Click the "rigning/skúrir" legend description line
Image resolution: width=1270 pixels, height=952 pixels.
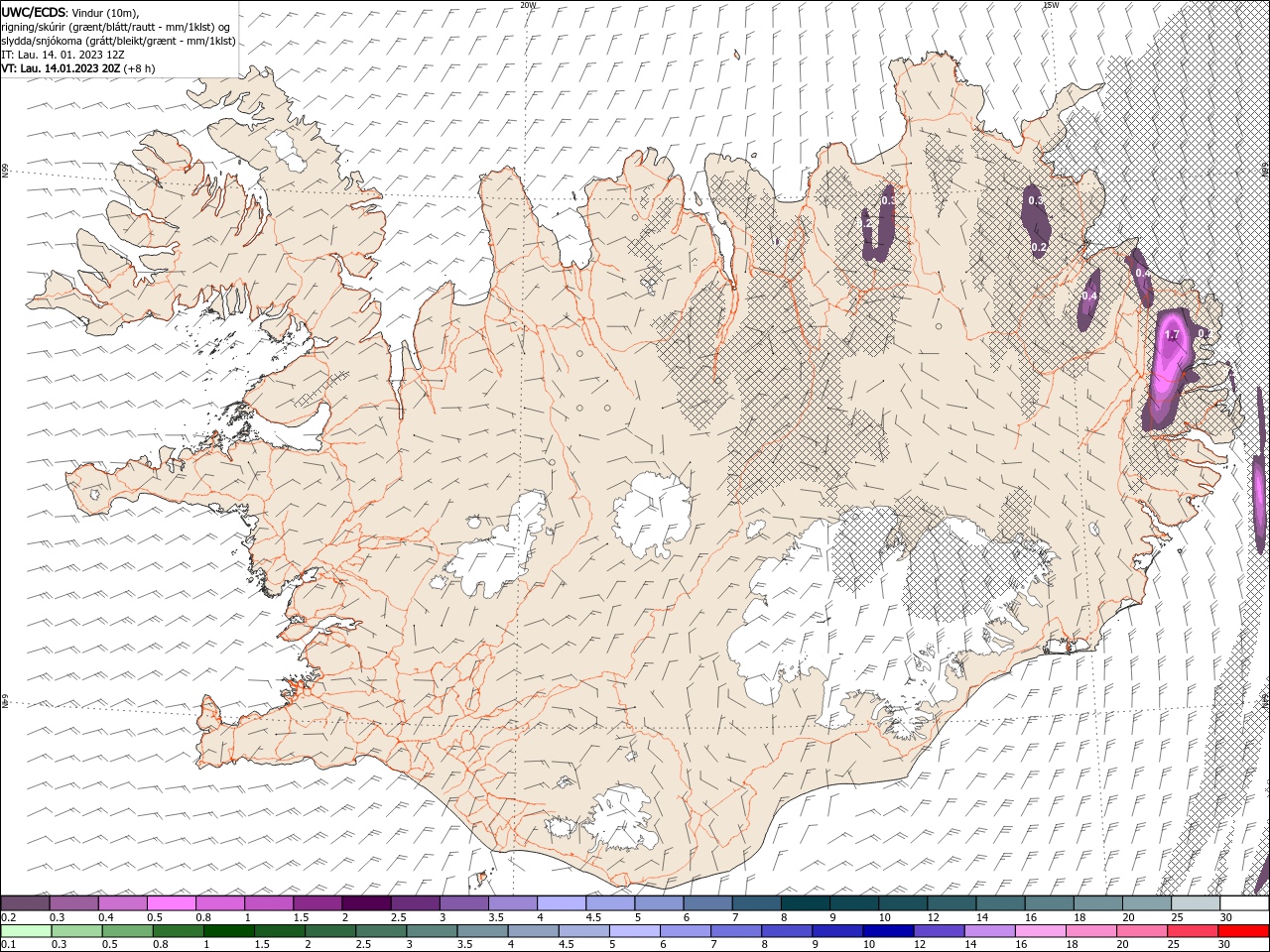point(115,26)
